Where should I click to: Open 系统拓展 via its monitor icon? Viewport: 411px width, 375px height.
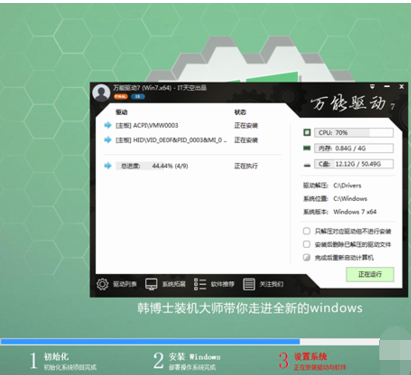pyautogui.click(x=151, y=284)
